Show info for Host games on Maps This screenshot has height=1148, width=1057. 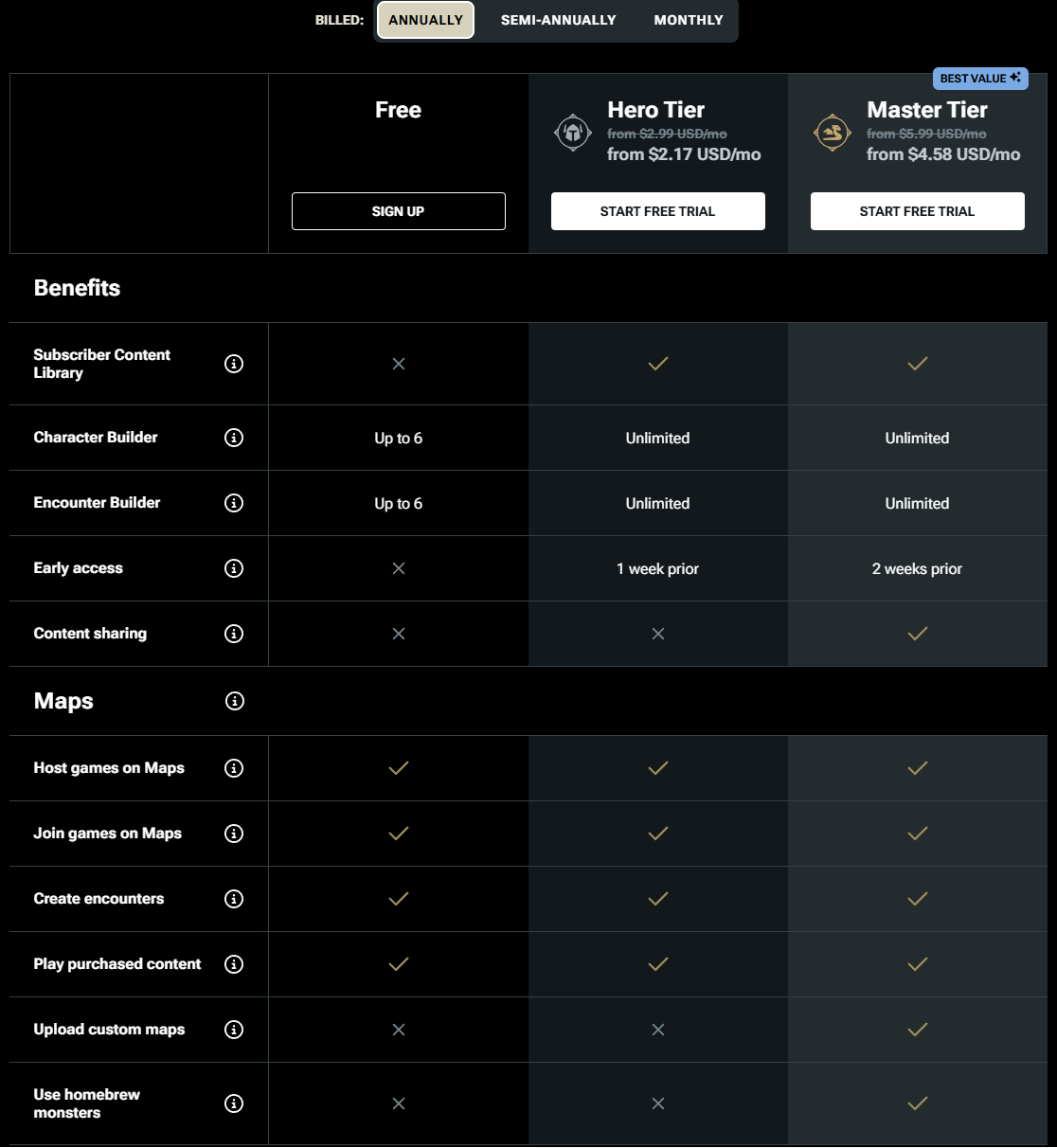(x=234, y=768)
